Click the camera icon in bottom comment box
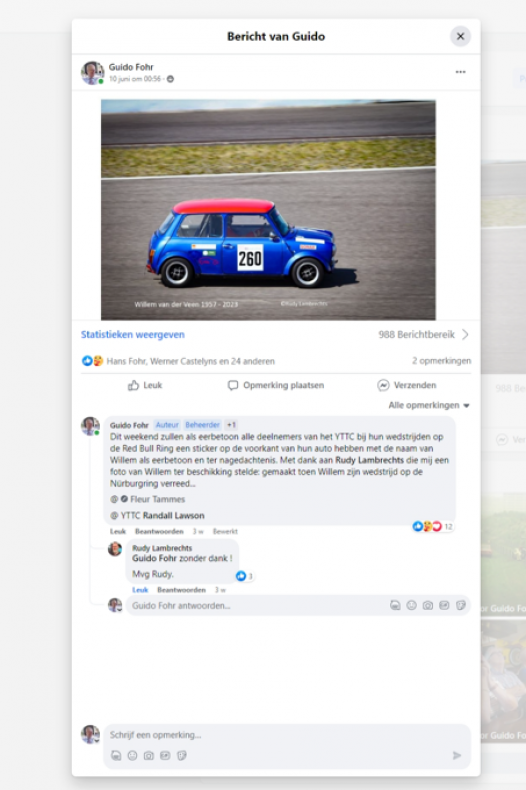The height and width of the screenshot is (790, 526). [149, 755]
